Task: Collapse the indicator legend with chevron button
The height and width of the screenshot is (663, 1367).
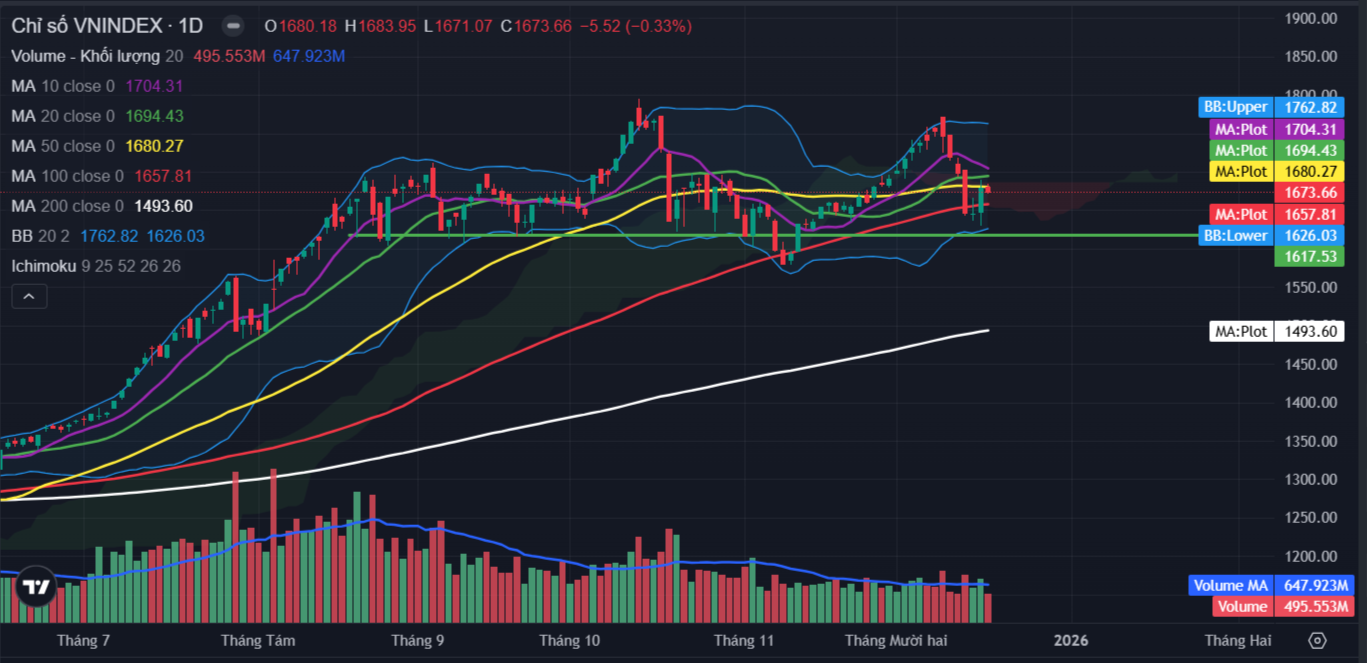Action: (x=29, y=296)
